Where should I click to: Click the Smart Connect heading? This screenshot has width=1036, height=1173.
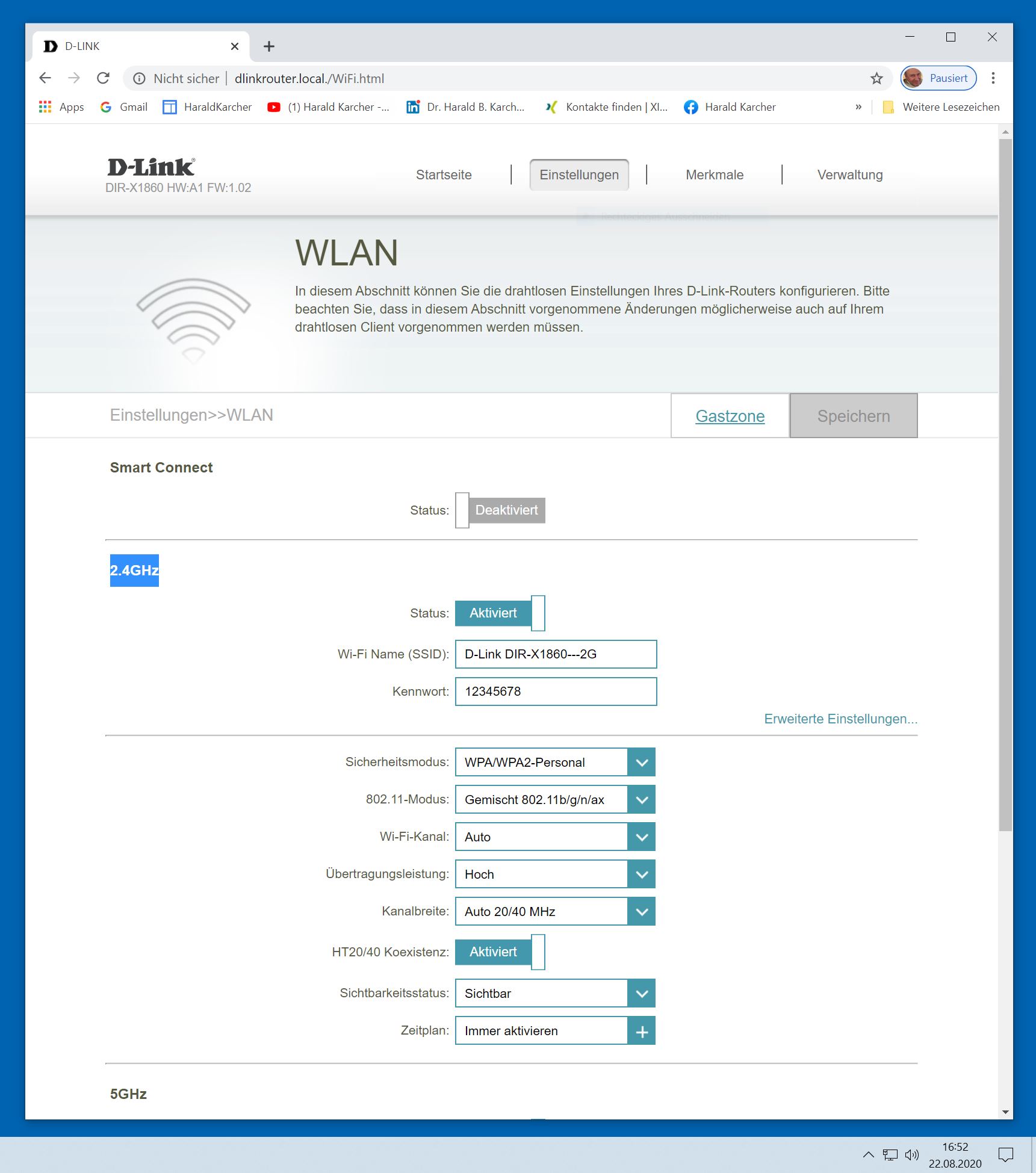tap(161, 468)
